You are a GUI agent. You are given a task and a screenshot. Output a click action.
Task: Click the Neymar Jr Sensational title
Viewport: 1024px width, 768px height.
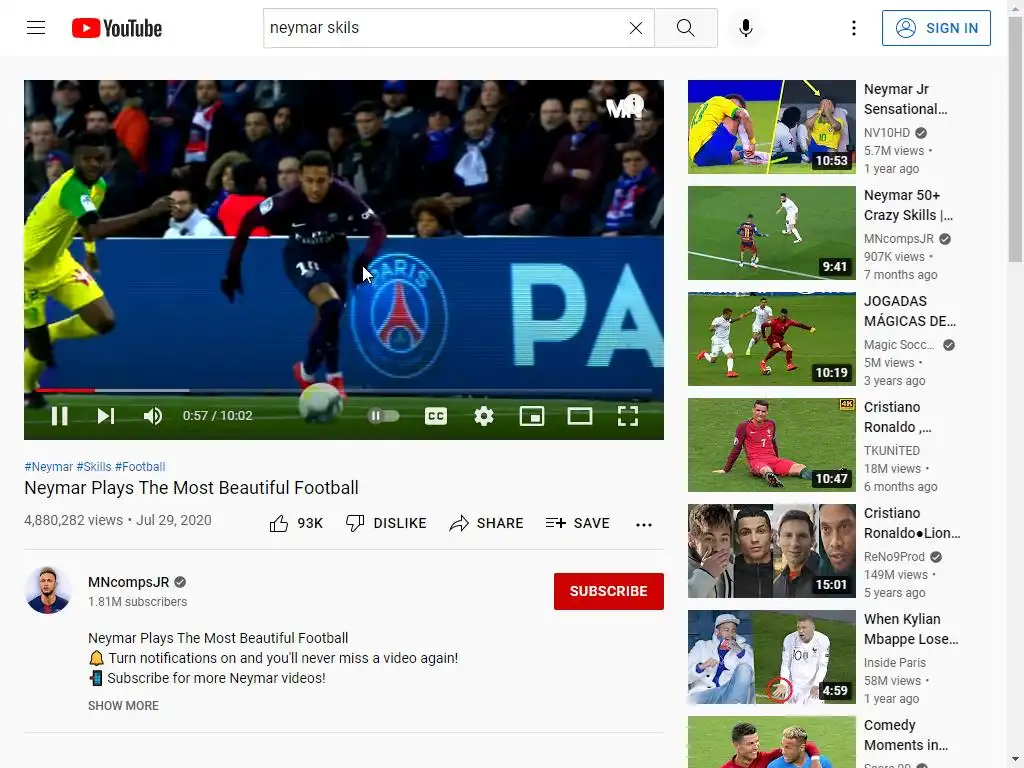pyautogui.click(x=905, y=99)
